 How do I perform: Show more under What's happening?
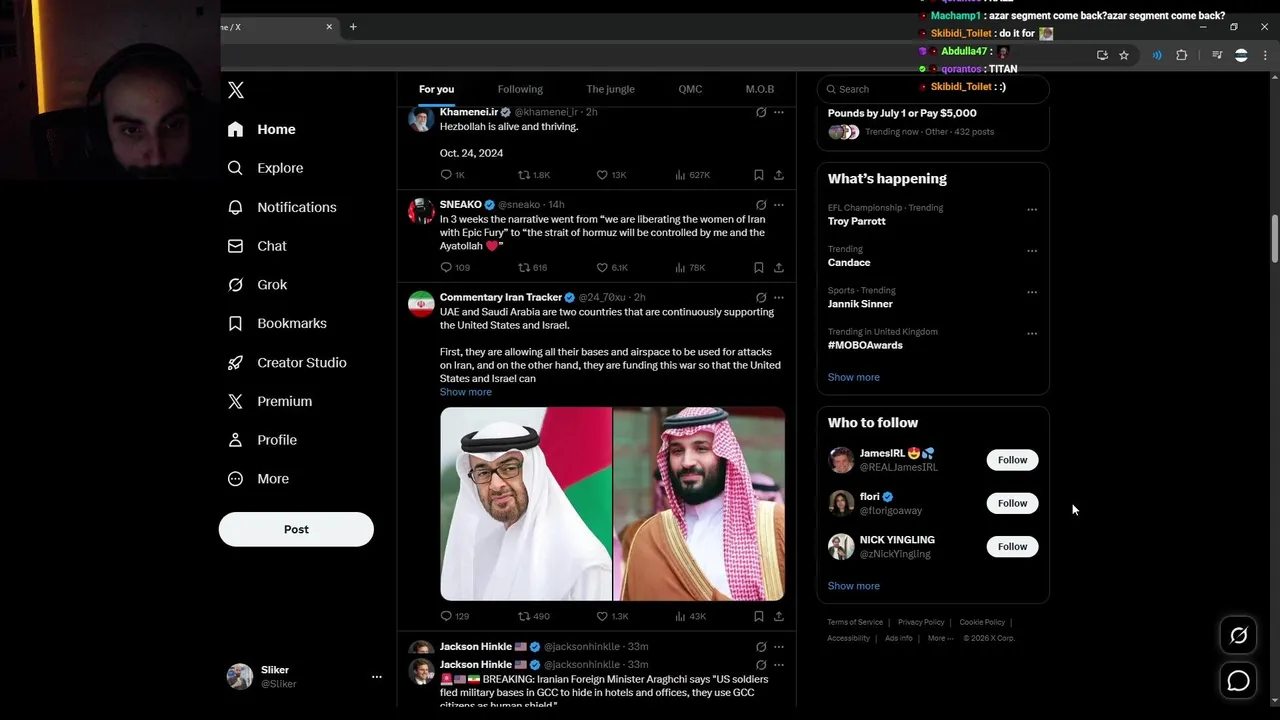pos(854,377)
